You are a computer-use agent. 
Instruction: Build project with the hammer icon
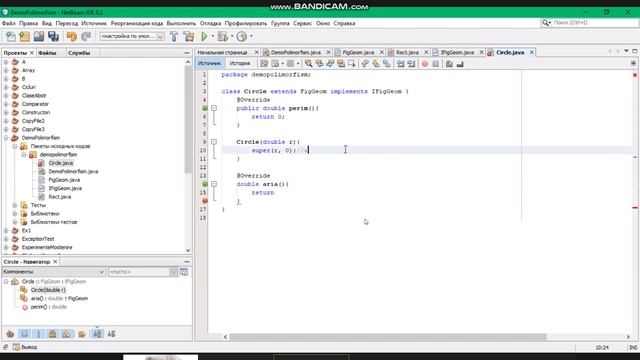(x=174, y=37)
